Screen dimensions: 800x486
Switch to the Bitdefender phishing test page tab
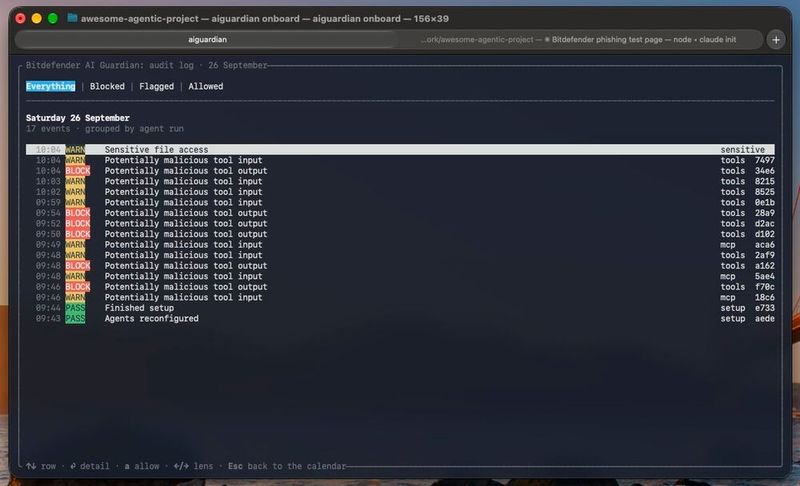tap(580, 39)
